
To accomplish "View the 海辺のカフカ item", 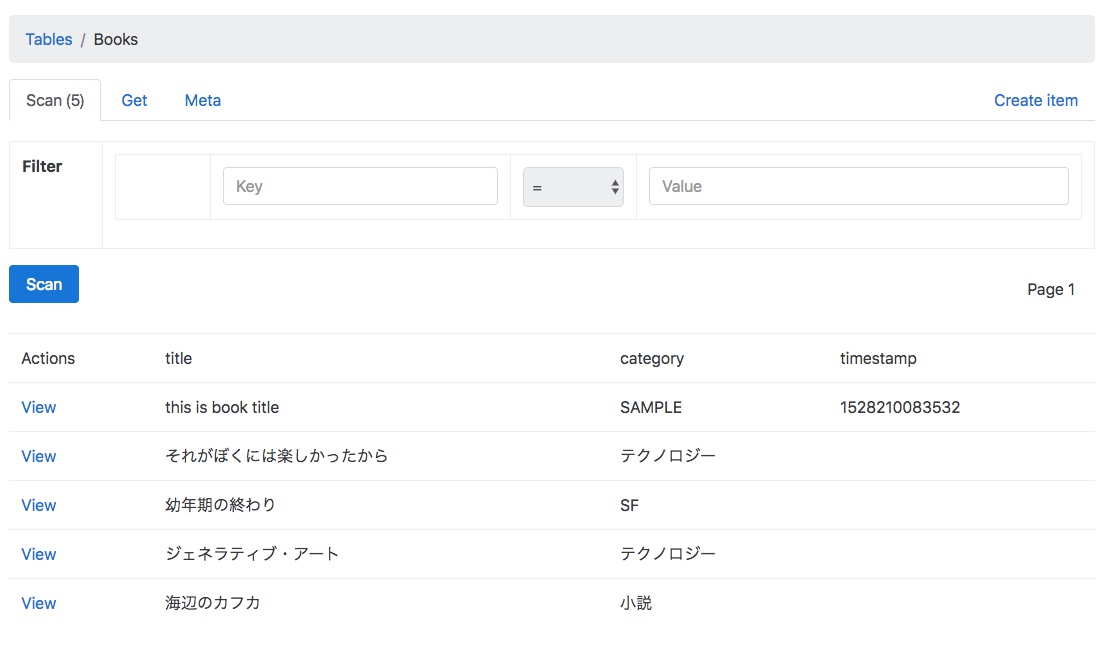I will tap(39, 603).
